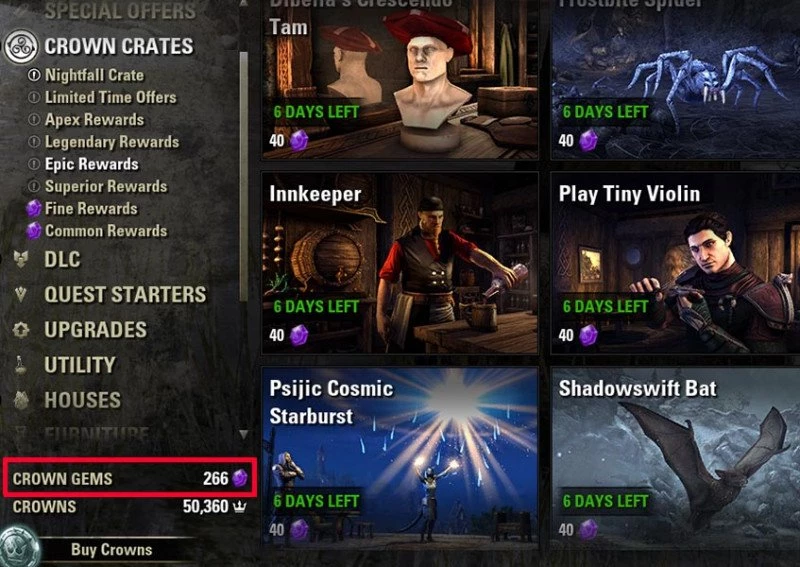Click the Buy Crowns button

tap(112, 550)
